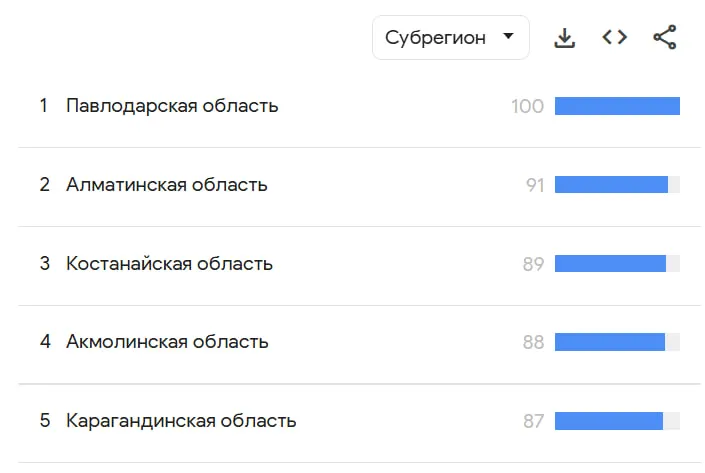Click the bar next to value 88

[x=610, y=342]
